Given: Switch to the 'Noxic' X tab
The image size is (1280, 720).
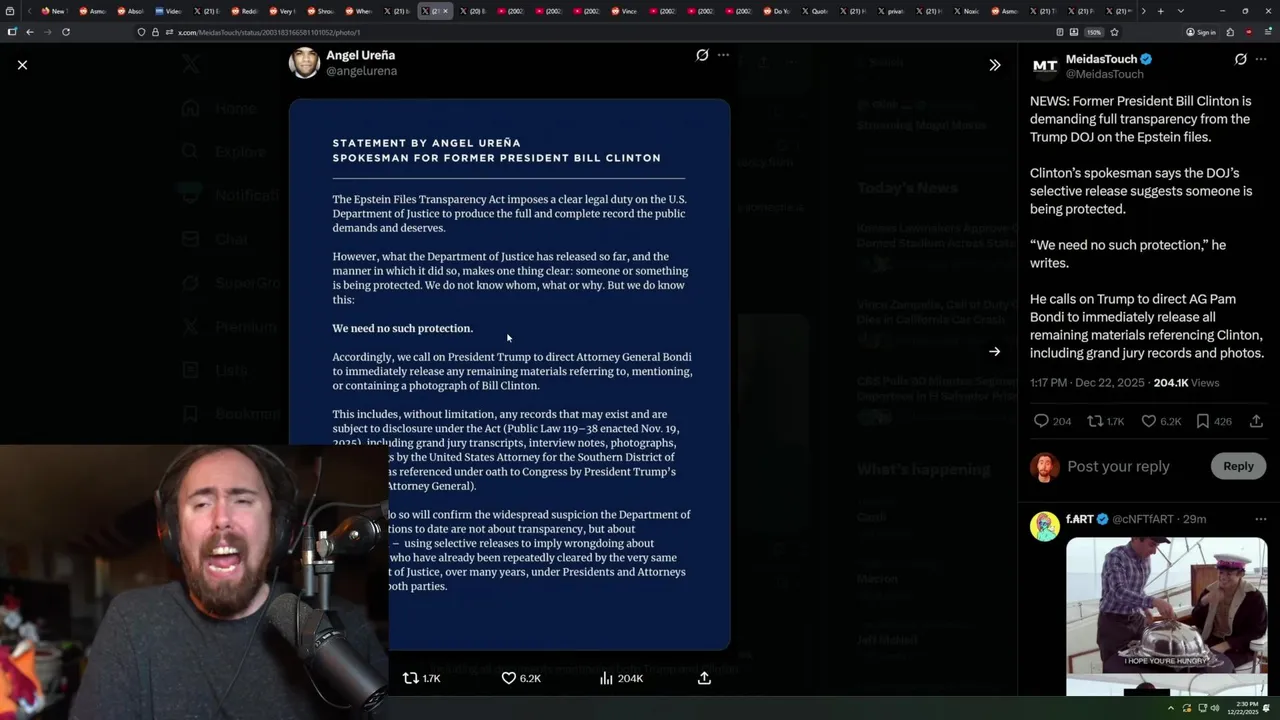Looking at the screenshot, I should (967, 11).
